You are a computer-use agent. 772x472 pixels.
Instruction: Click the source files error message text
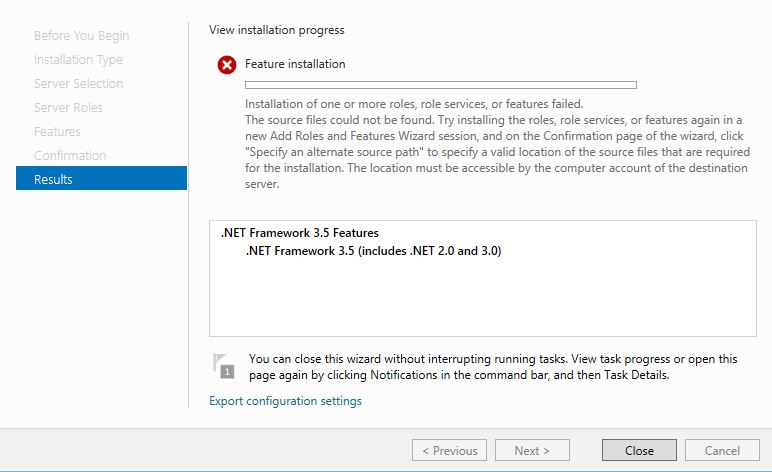(497, 152)
